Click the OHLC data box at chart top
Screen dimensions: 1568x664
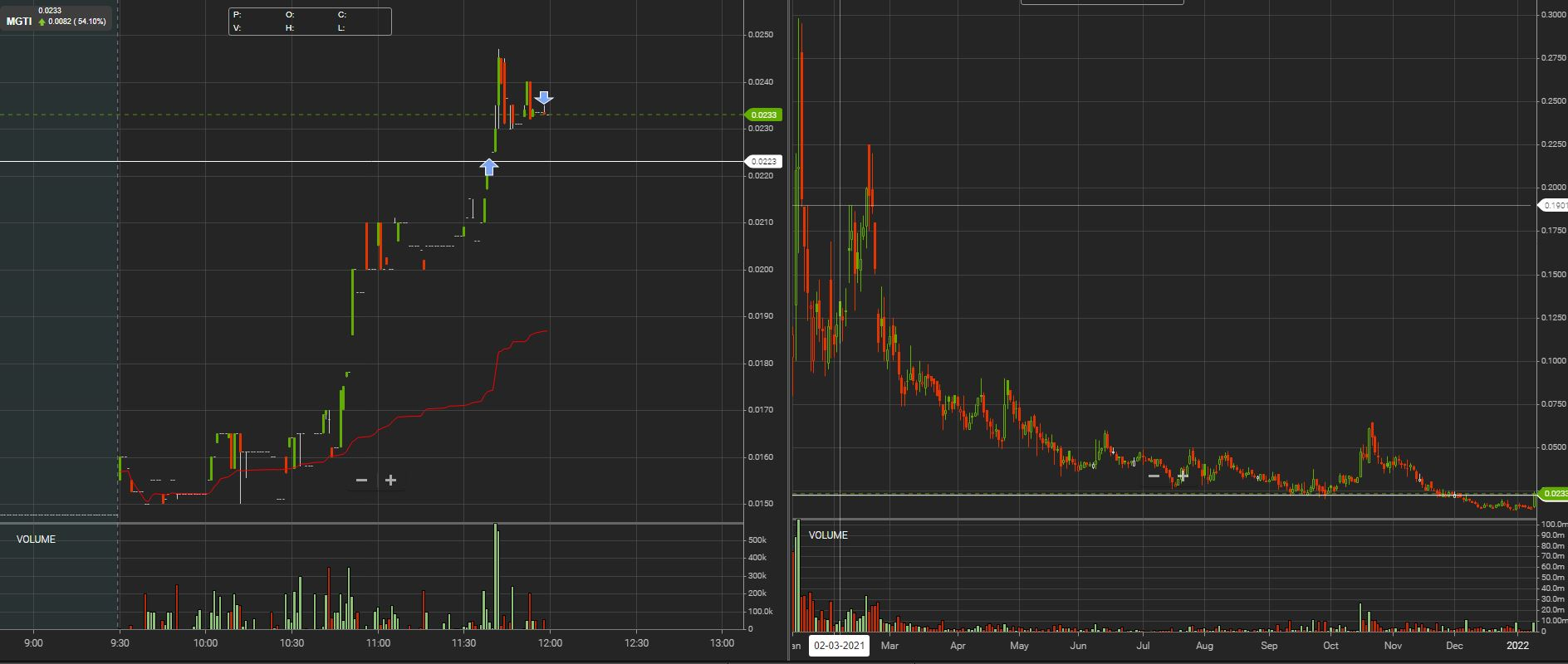[310, 21]
